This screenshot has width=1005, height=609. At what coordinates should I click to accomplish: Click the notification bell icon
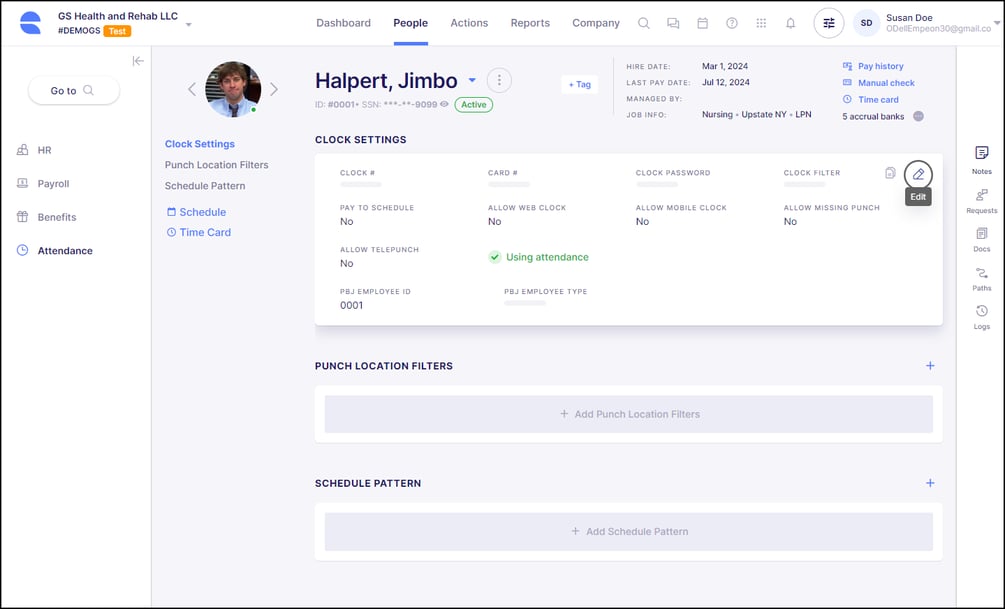790,23
